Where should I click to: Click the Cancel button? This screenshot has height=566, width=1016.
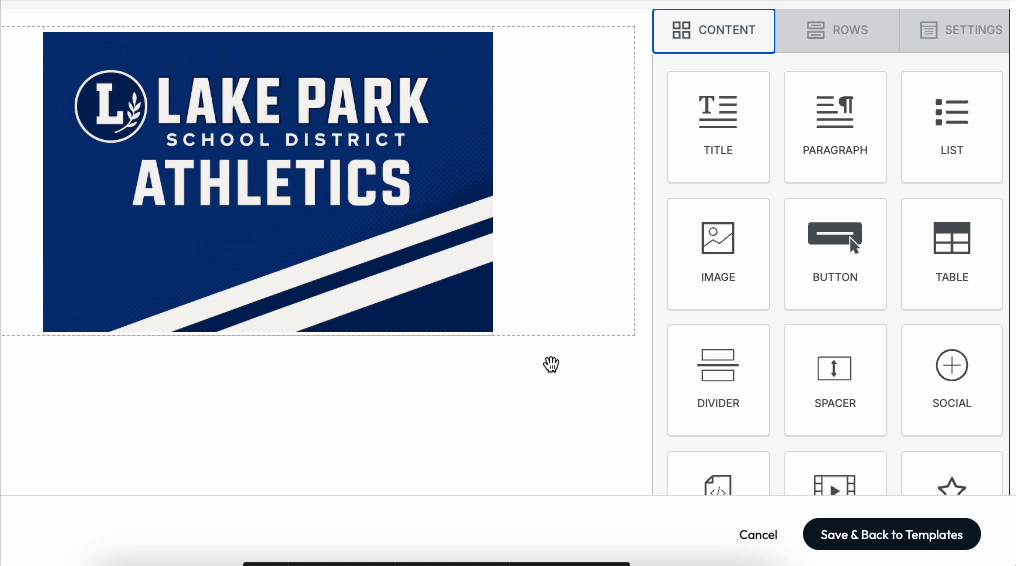pos(758,534)
